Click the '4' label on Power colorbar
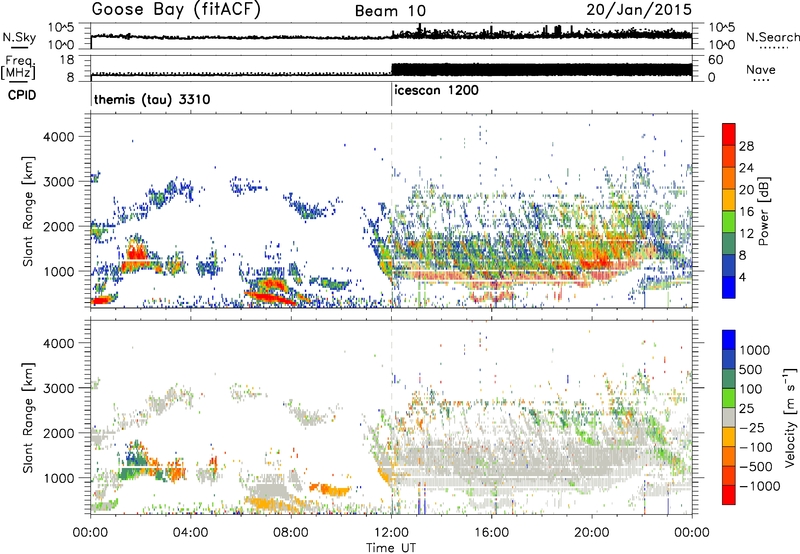Viewport: 800px width, 554px height. [x=742, y=277]
